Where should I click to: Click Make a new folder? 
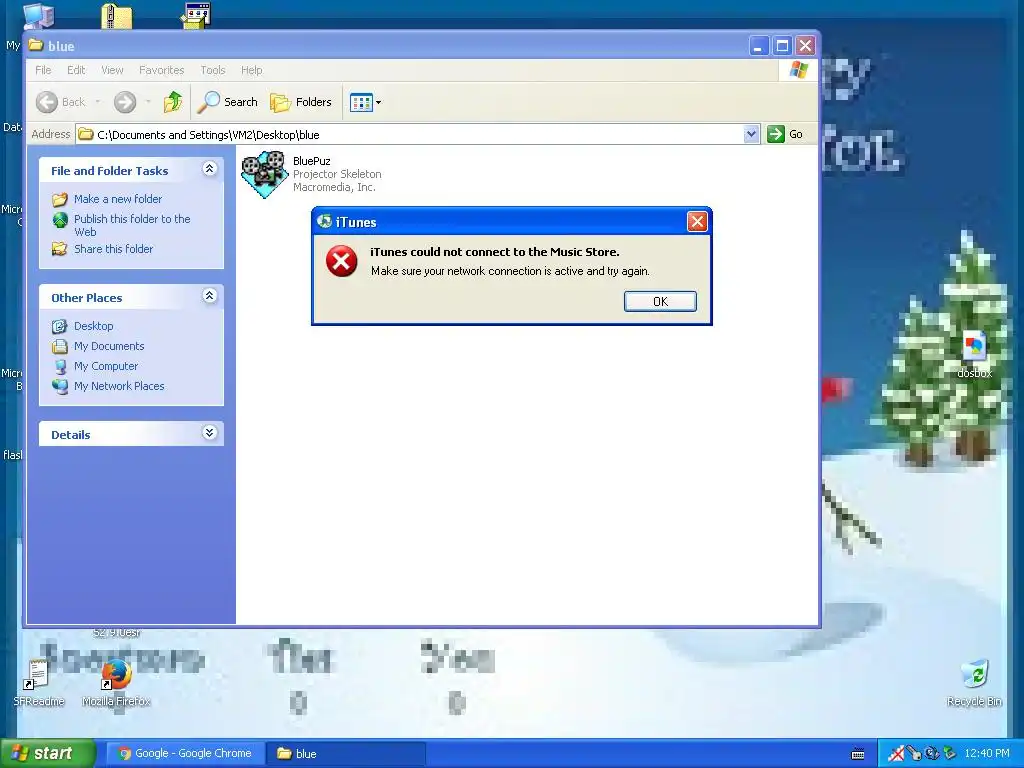tap(118, 199)
